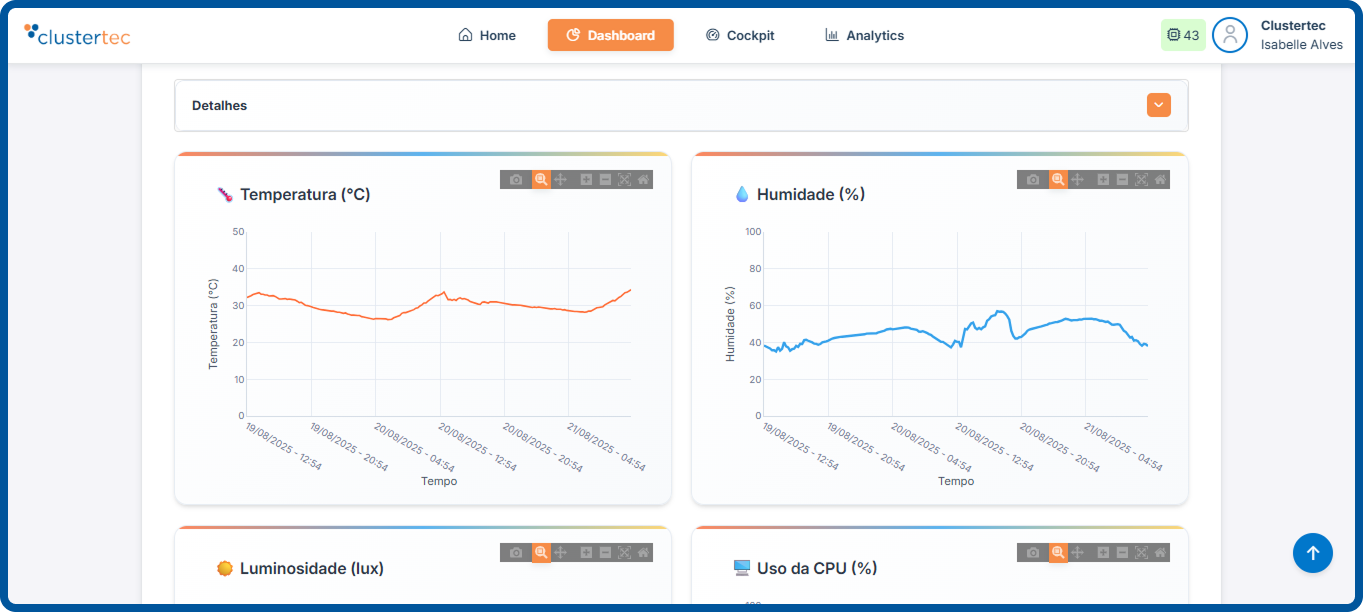Reset Temperatura chart axes using home icon

click(643, 179)
